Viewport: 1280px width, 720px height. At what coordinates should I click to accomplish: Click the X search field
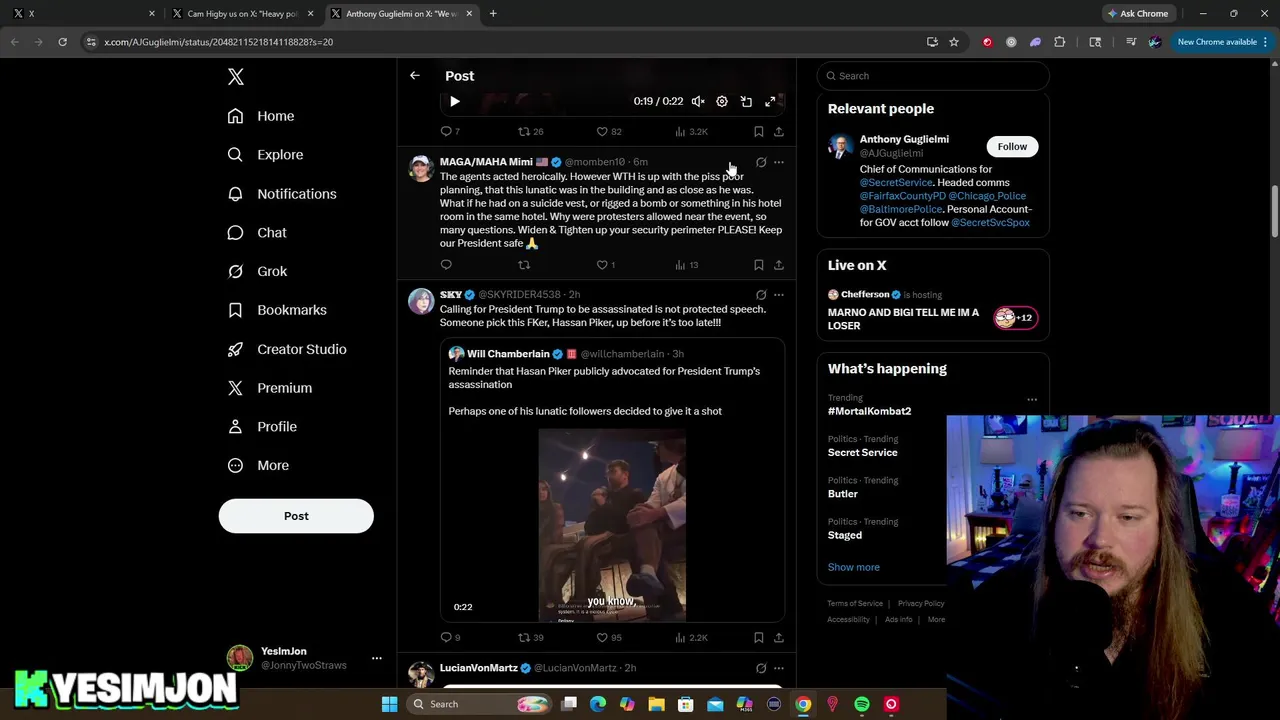click(933, 76)
